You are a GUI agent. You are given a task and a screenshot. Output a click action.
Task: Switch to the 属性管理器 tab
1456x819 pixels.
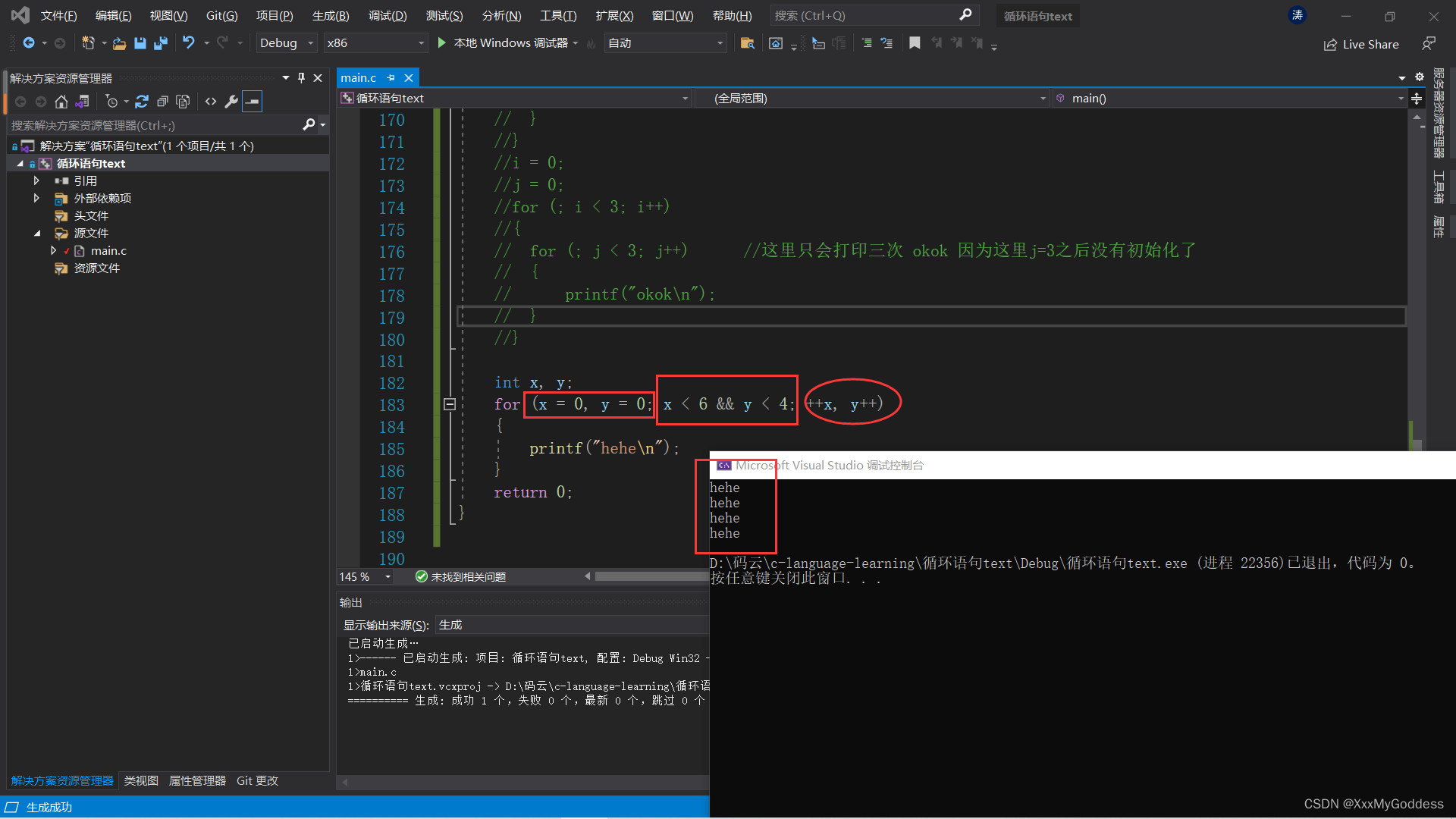(197, 780)
